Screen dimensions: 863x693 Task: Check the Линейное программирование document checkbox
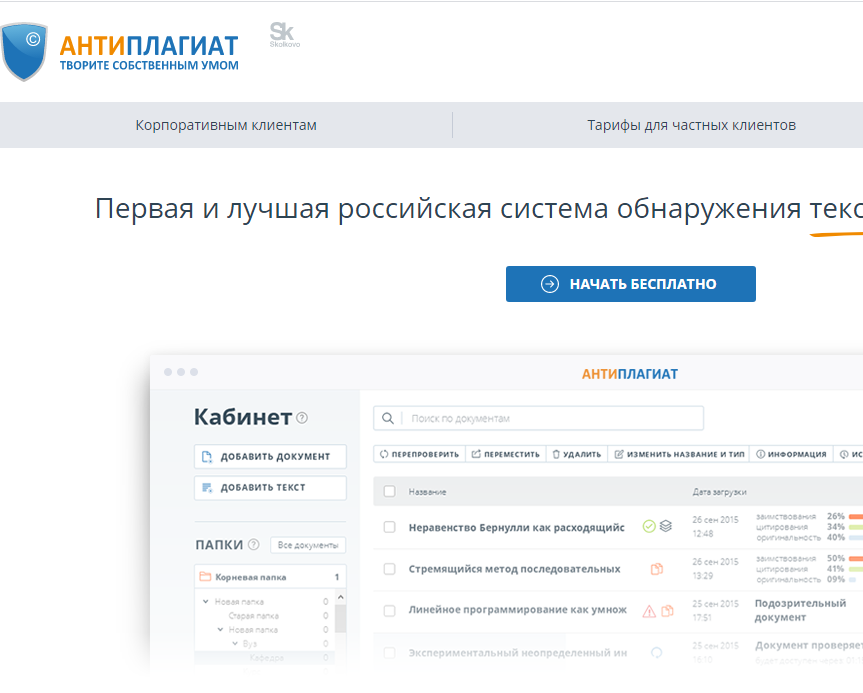[x=390, y=610]
